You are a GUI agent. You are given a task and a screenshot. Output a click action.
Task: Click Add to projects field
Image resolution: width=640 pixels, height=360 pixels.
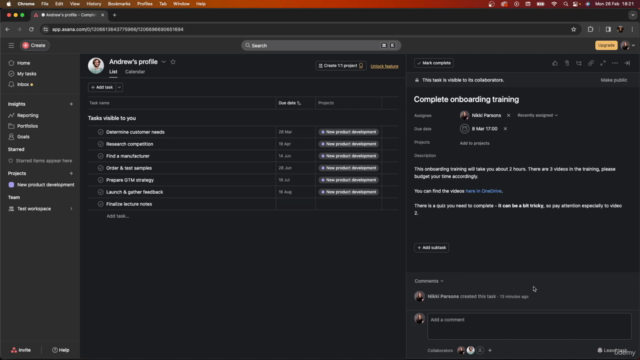click(474, 143)
